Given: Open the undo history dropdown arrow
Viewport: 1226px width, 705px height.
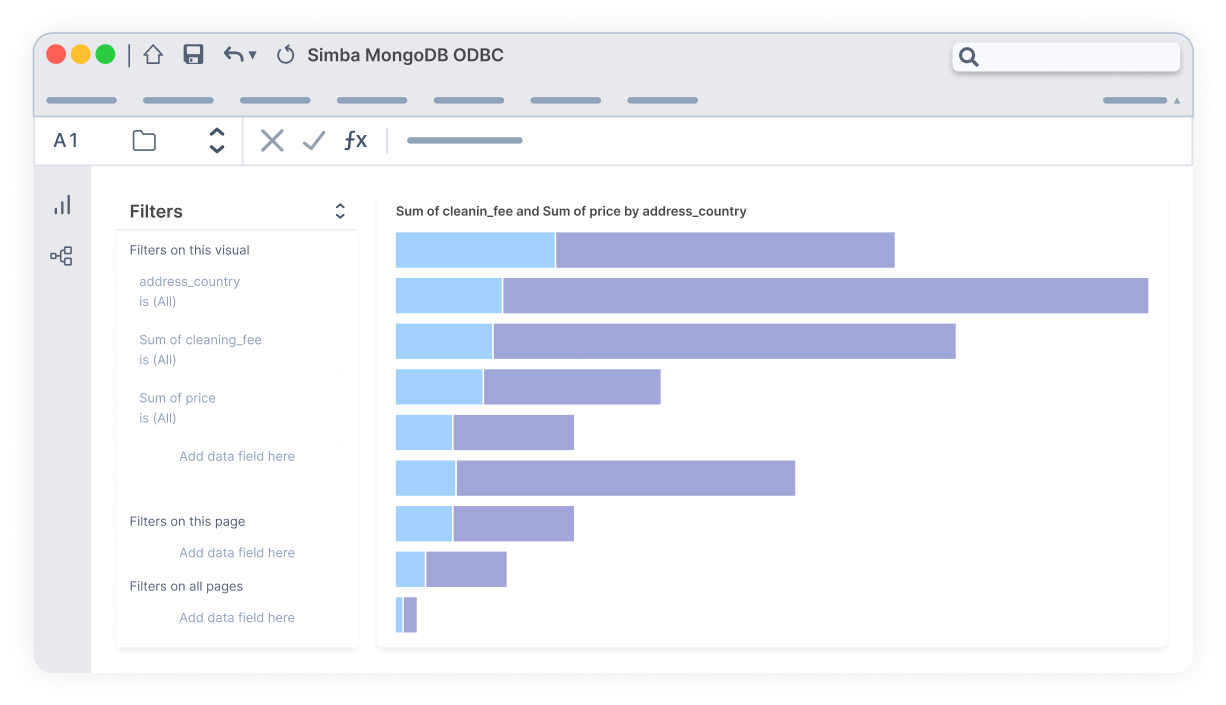Looking at the screenshot, I should click(253, 55).
